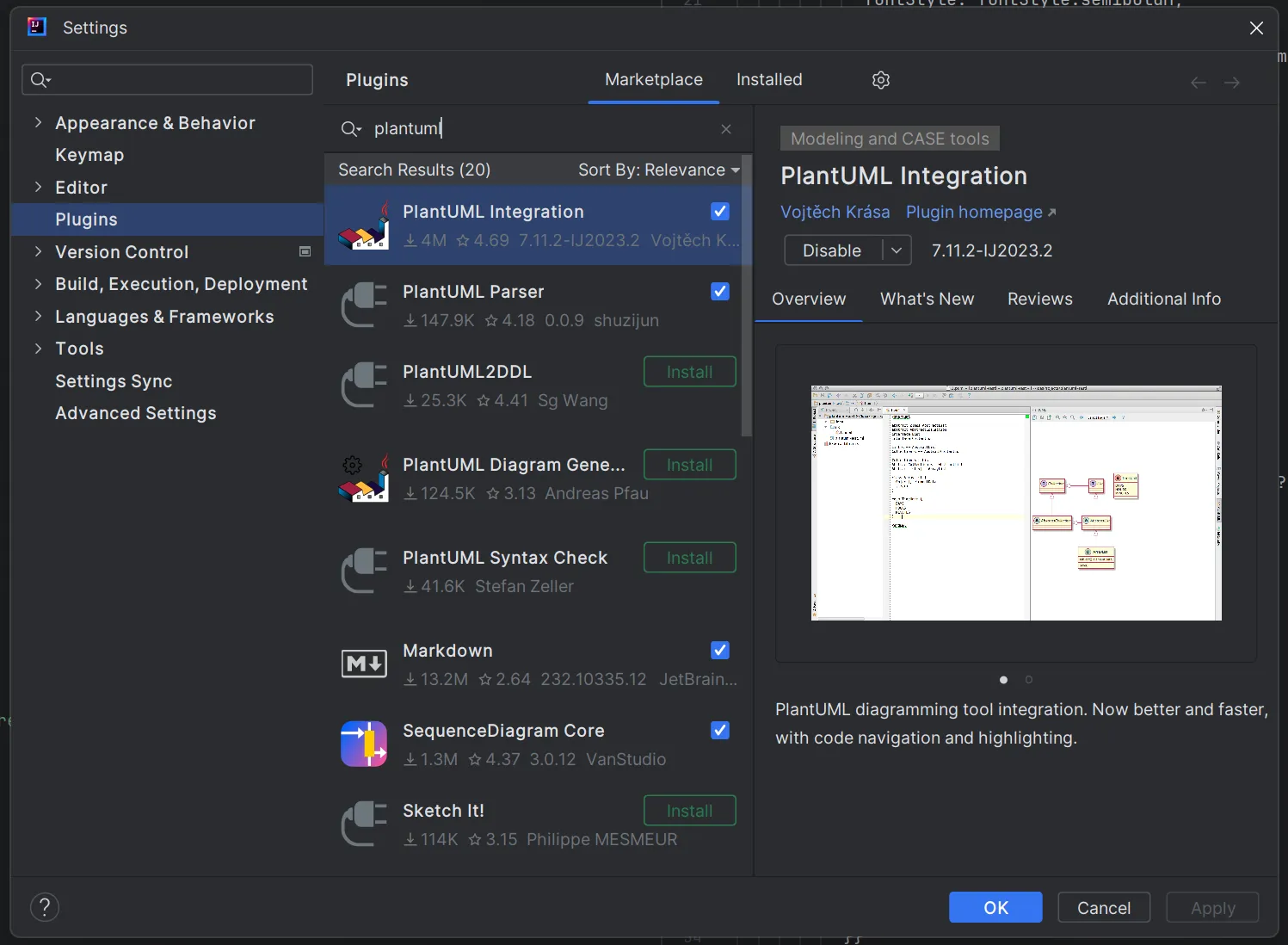Click the plugin list scrollbar

tap(746, 297)
